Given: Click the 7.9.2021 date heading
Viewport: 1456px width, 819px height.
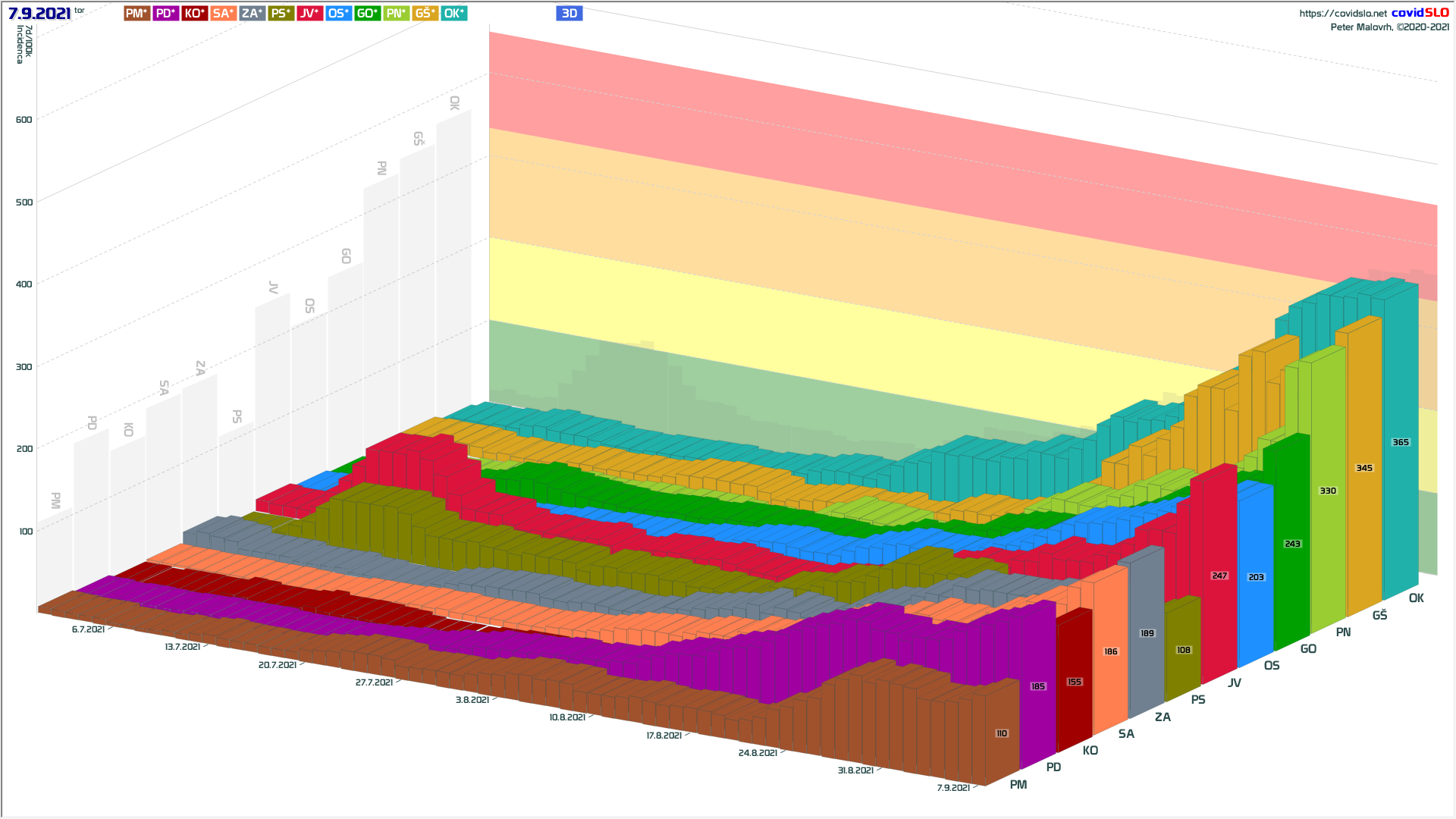Looking at the screenshot, I should point(39,14).
